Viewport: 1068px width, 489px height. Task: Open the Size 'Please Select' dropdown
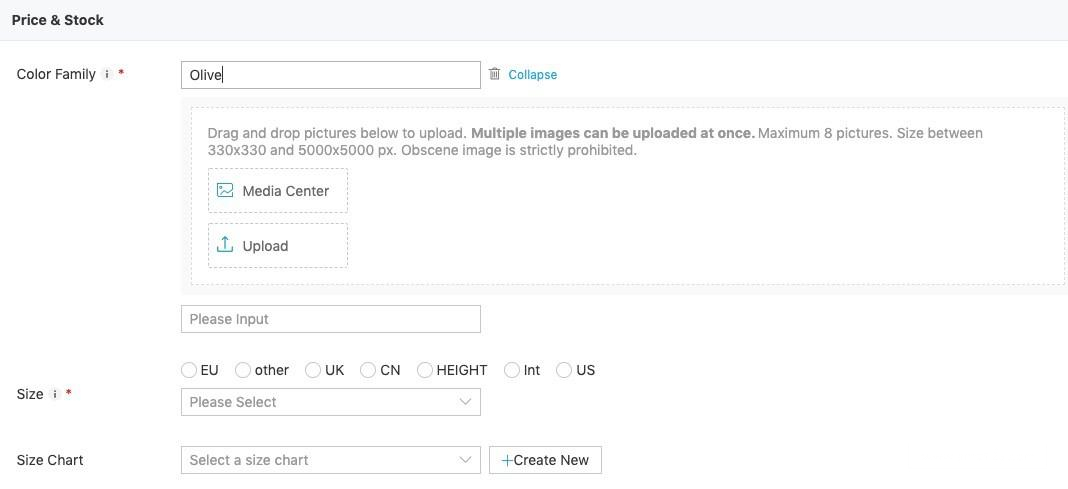click(x=330, y=402)
